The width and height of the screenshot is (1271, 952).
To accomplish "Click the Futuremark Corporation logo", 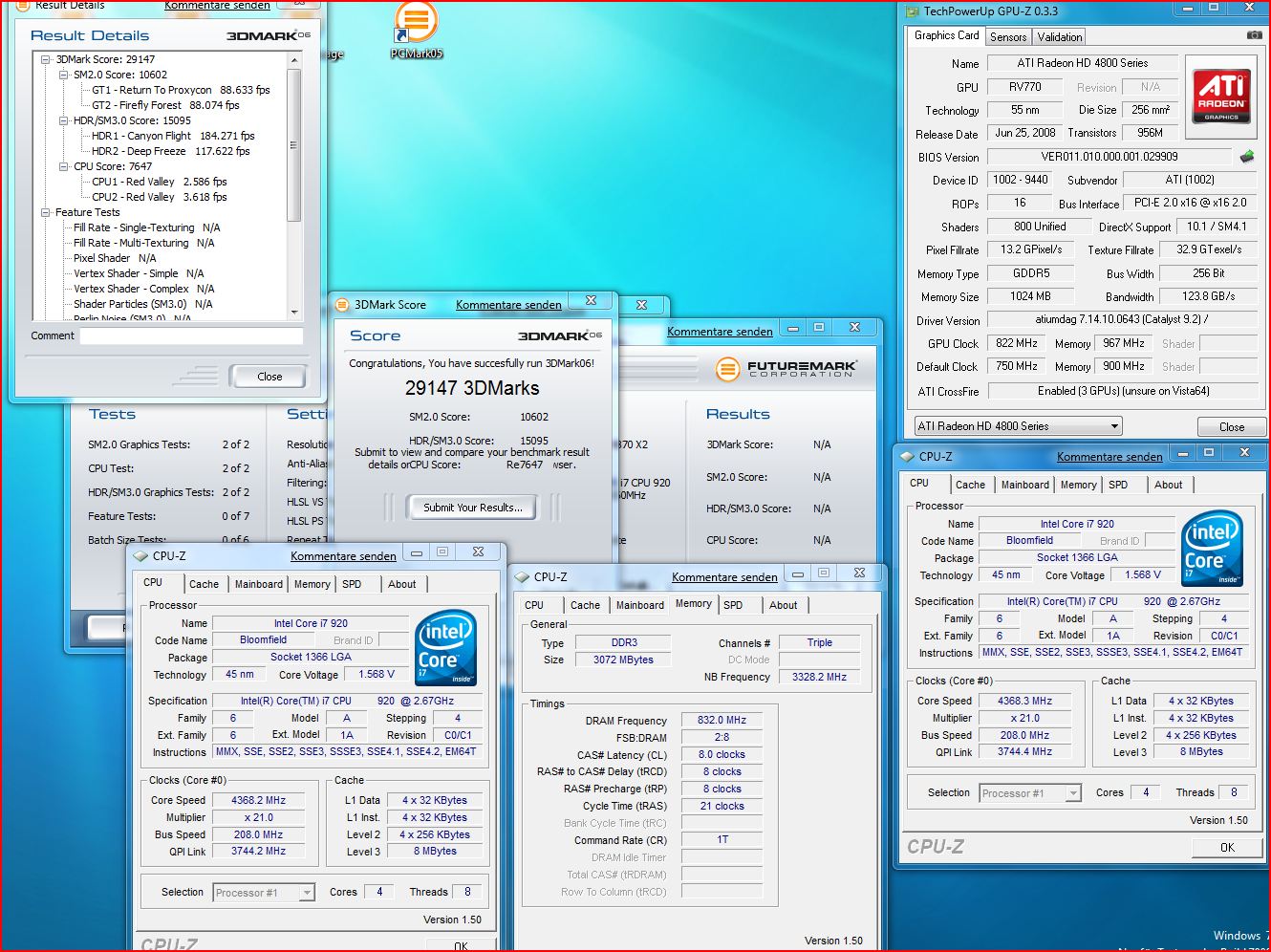I will point(786,368).
